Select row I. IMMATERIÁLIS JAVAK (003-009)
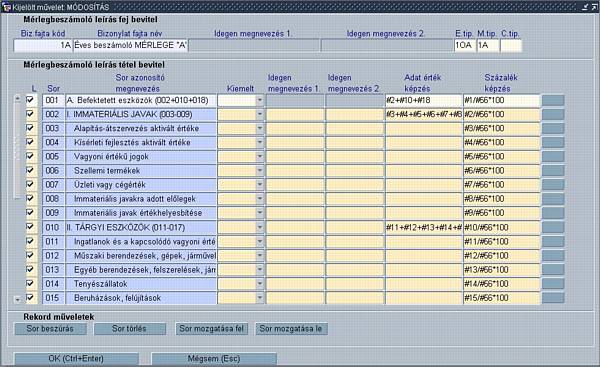Viewport: 600px width, 367px height. coord(141,114)
